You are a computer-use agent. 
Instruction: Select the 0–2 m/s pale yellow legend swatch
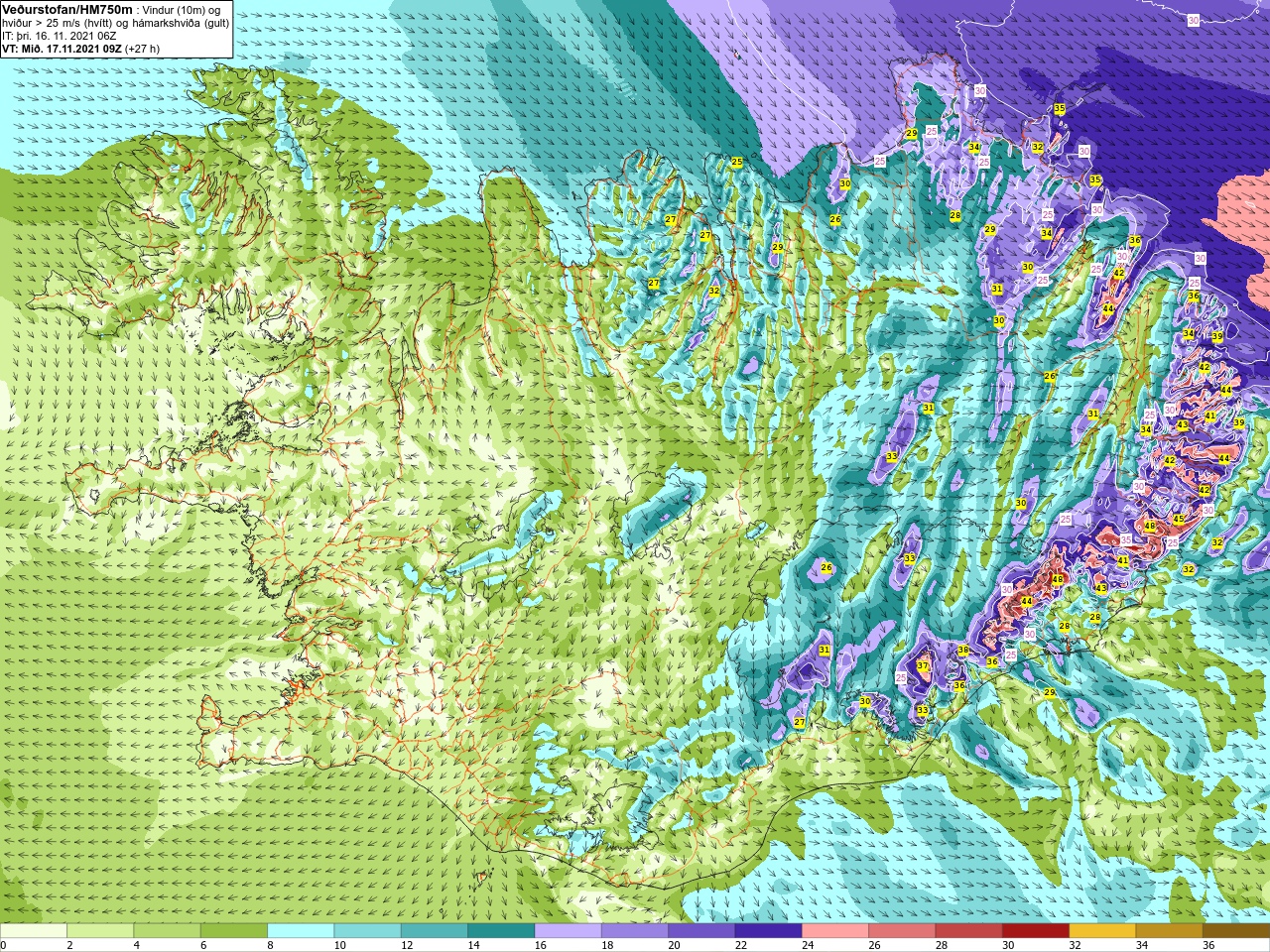pos(34,930)
